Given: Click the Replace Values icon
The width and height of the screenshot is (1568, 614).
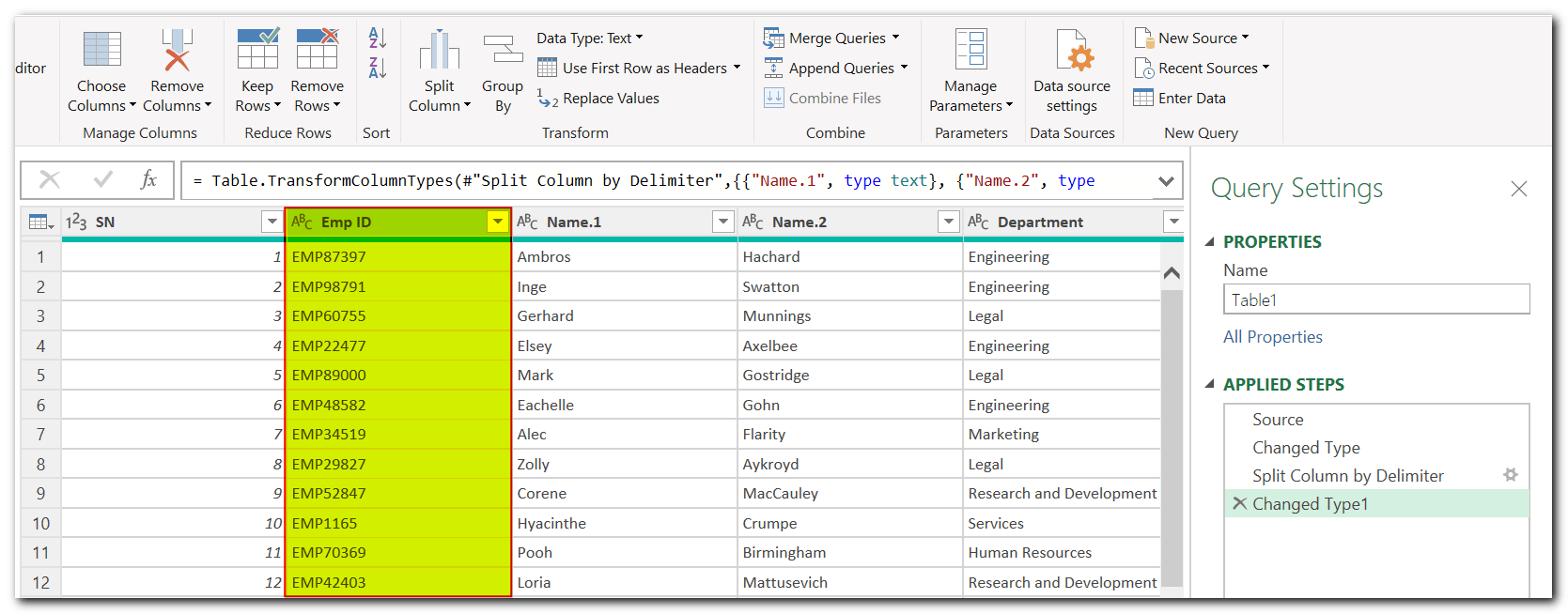Looking at the screenshot, I should [548, 98].
